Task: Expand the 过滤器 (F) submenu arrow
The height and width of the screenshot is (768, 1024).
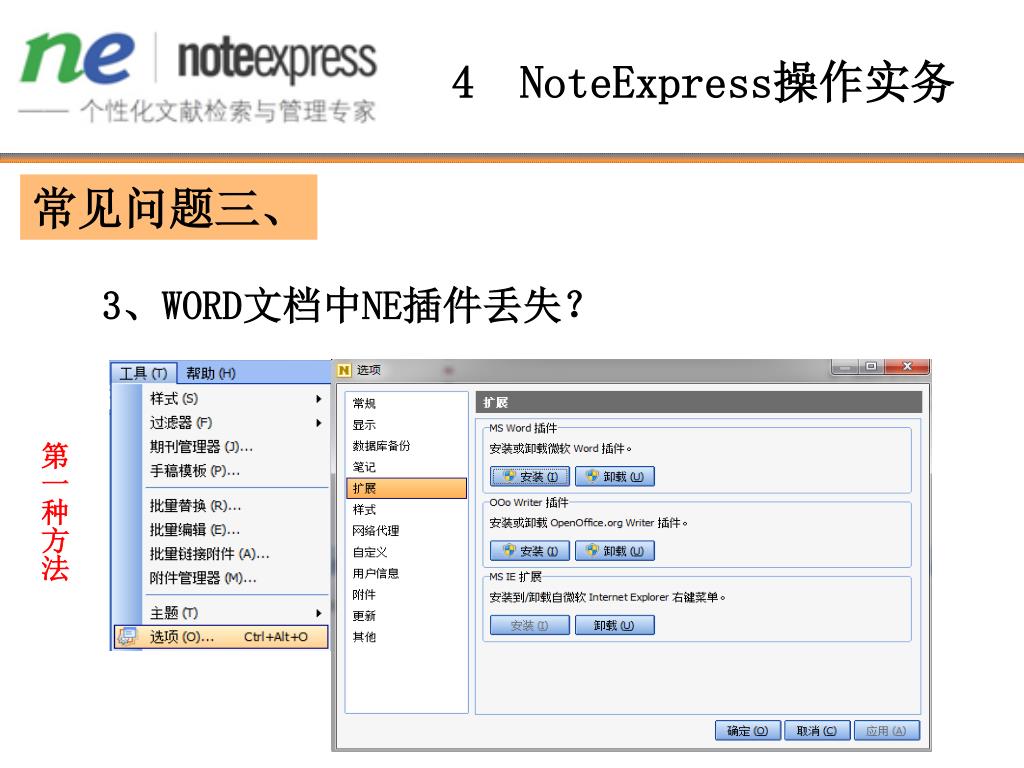Action: 318,423
